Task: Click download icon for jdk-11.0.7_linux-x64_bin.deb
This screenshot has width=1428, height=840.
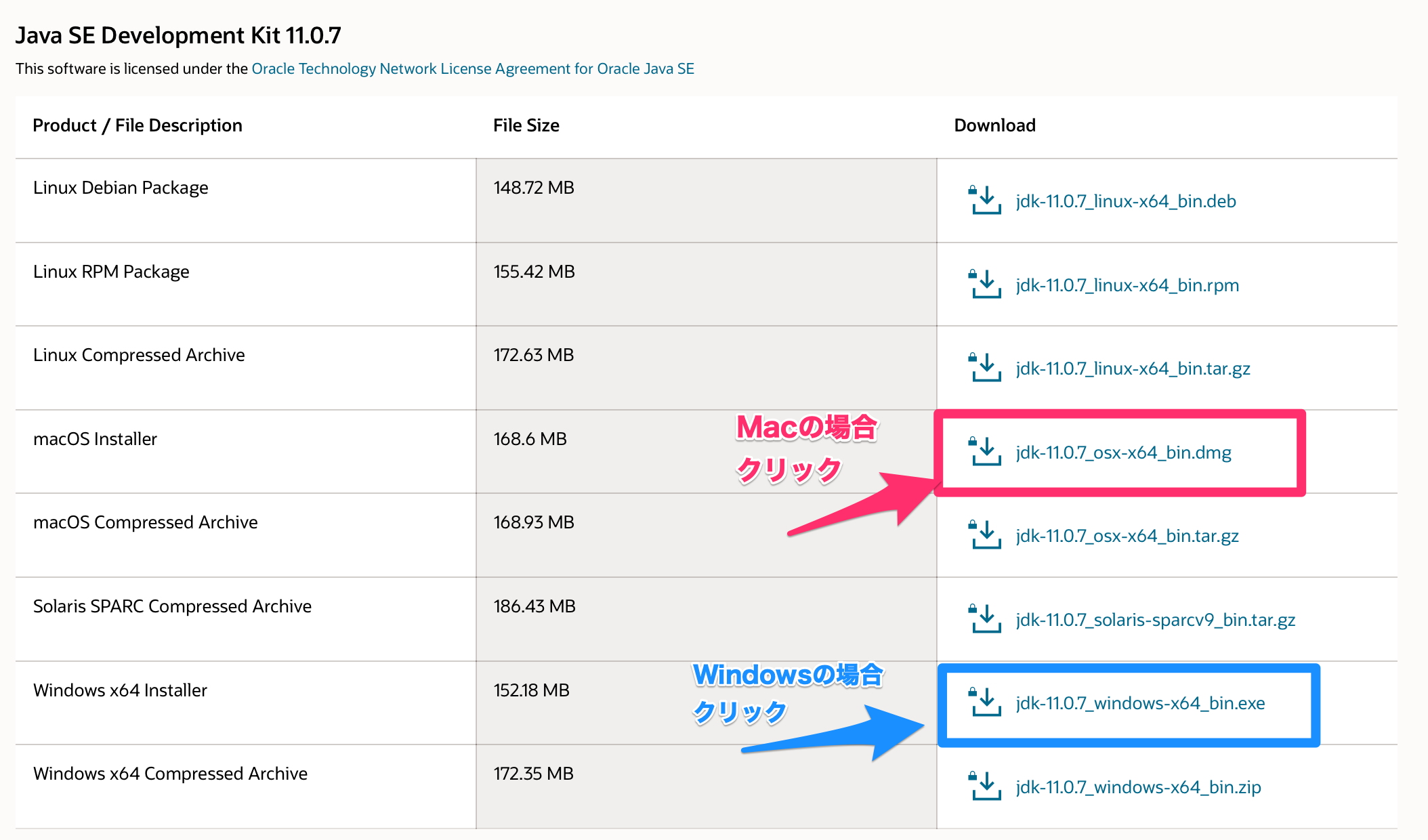Action: coord(986,201)
